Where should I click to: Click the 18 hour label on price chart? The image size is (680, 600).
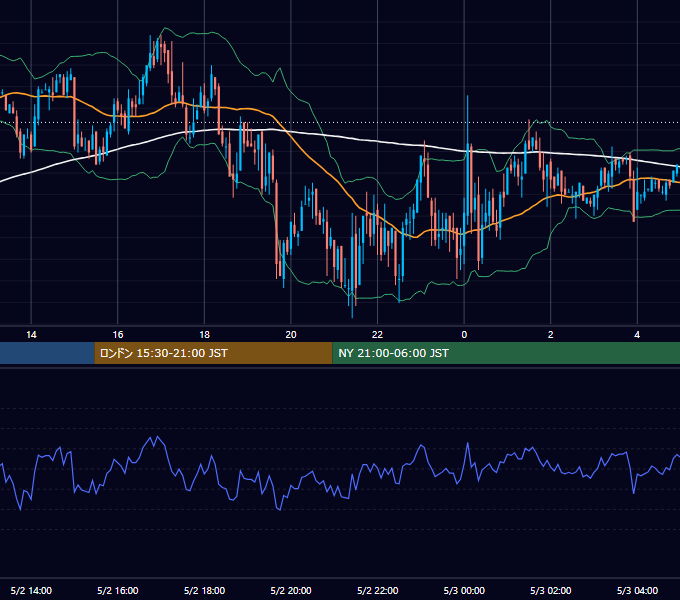coord(204,335)
